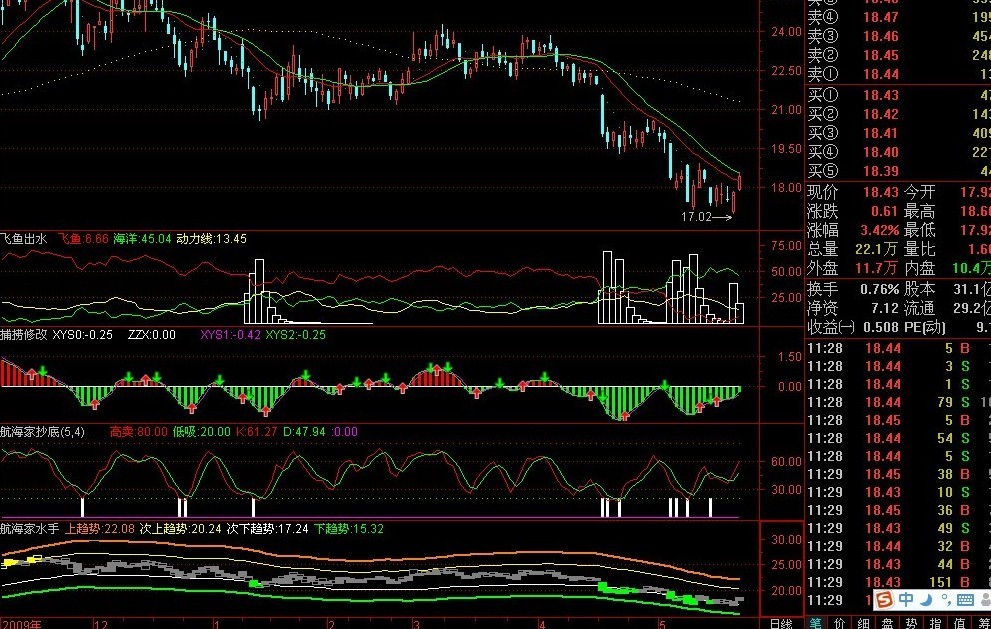Click the 航海家水手 indicator title
991x629 pixels.
tap(30, 527)
